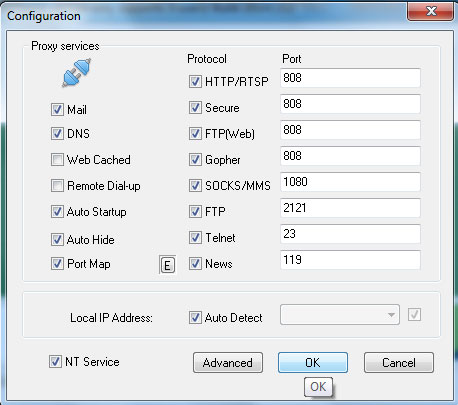This screenshot has width=458, height=405.
Task: Click the SOCKS/MMS port field showing 1080
Action: [350, 182]
